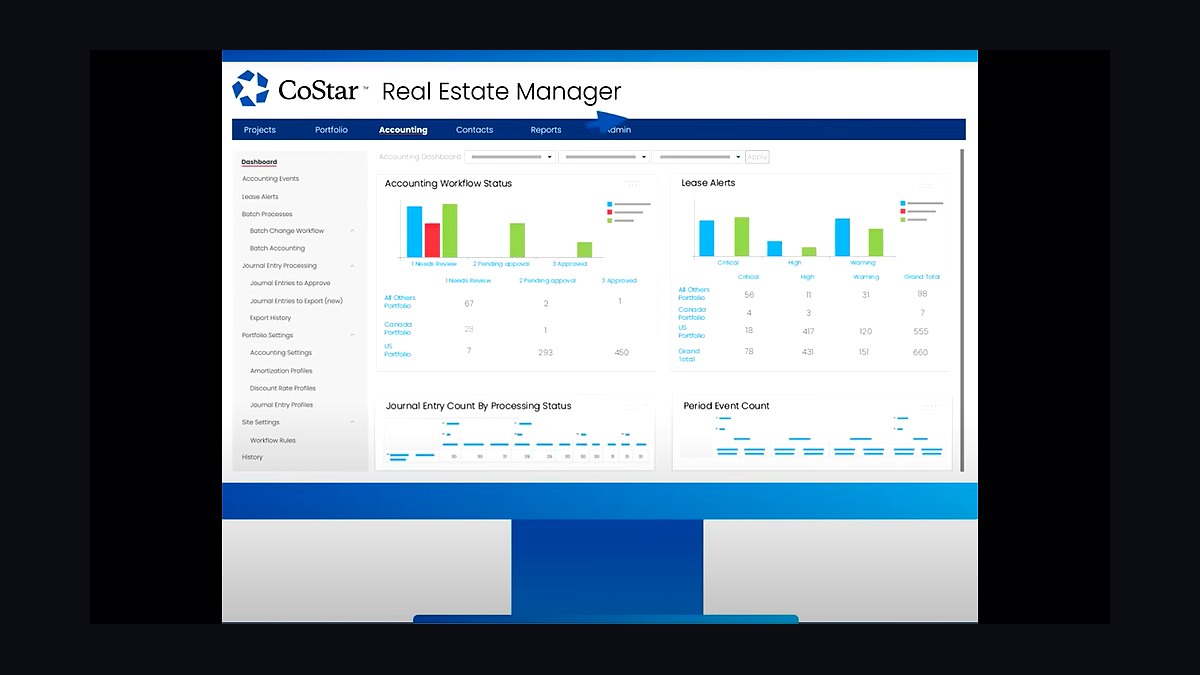Screen dimensions: 1200x675
Task: Open Journal Entries to Export (new)
Action: click(296, 301)
